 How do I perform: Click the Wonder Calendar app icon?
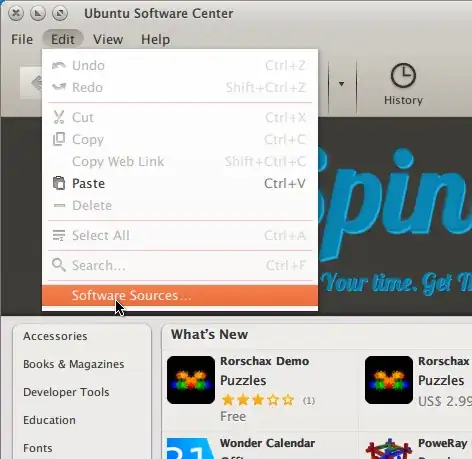click(191, 448)
